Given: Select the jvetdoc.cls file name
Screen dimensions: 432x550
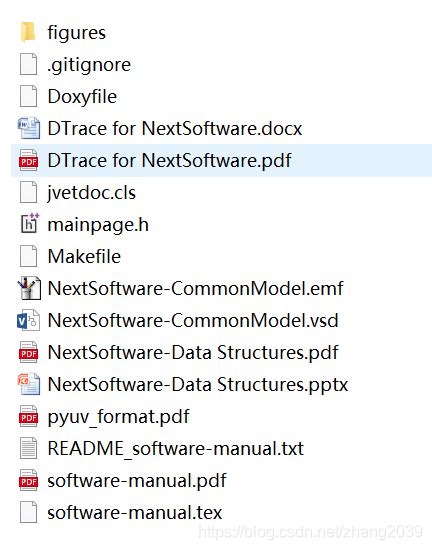Looking at the screenshot, I should tap(92, 193).
